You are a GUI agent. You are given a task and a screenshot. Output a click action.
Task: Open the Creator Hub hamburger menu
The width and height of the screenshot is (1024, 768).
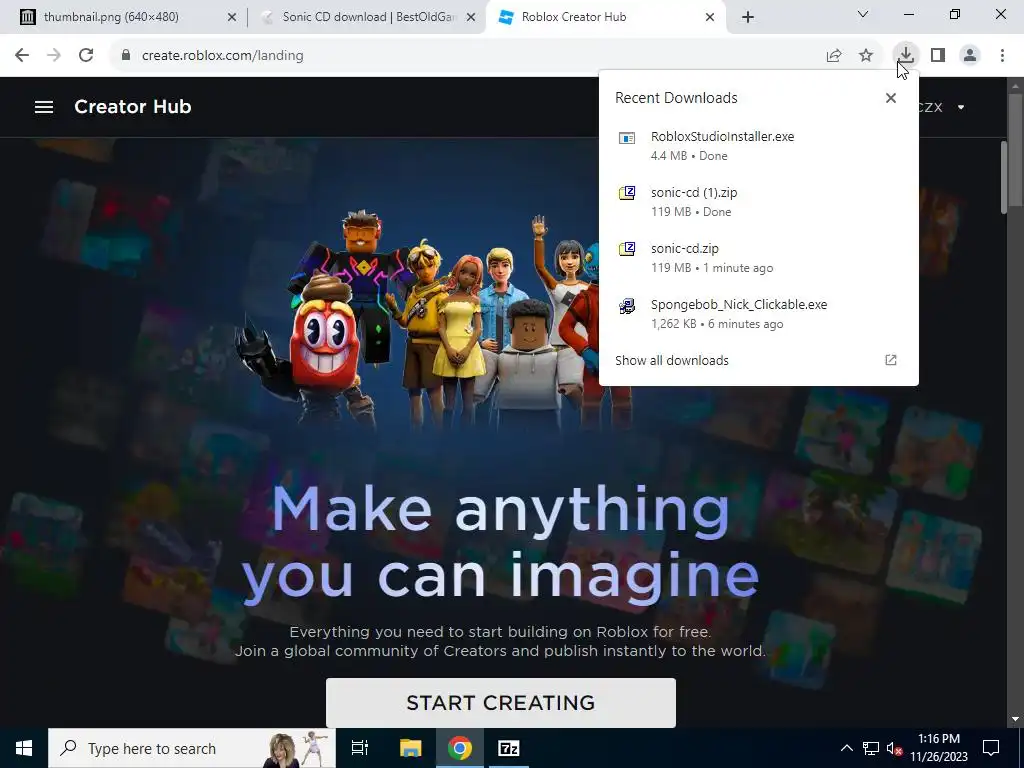(x=44, y=107)
